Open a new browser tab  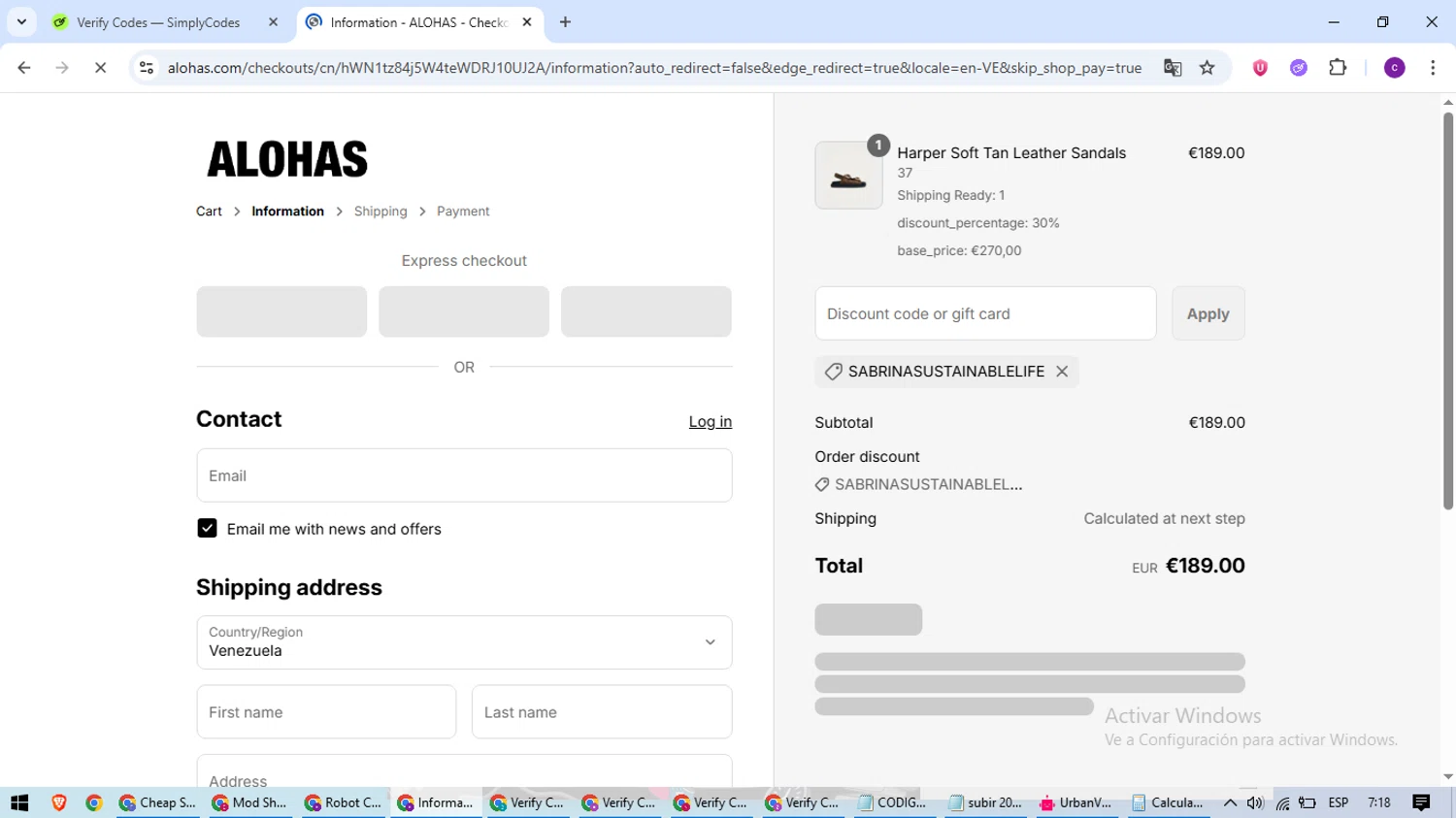tap(565, 22)
